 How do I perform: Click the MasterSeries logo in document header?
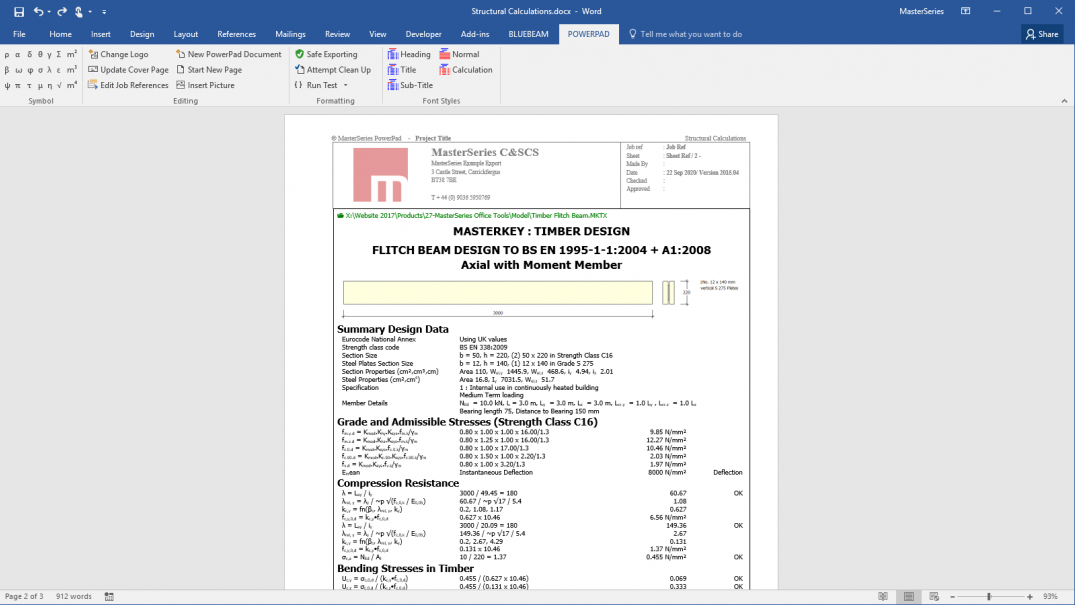click(x=381, y=175)
